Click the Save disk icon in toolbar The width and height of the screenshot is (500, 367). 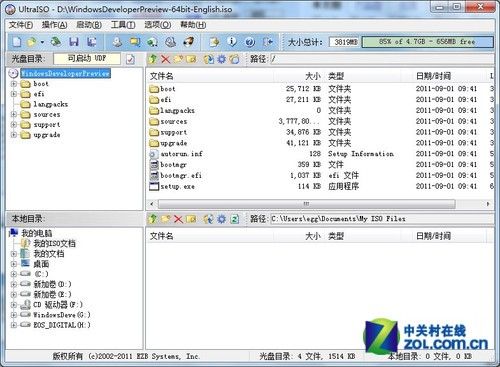tap(74, 42)
